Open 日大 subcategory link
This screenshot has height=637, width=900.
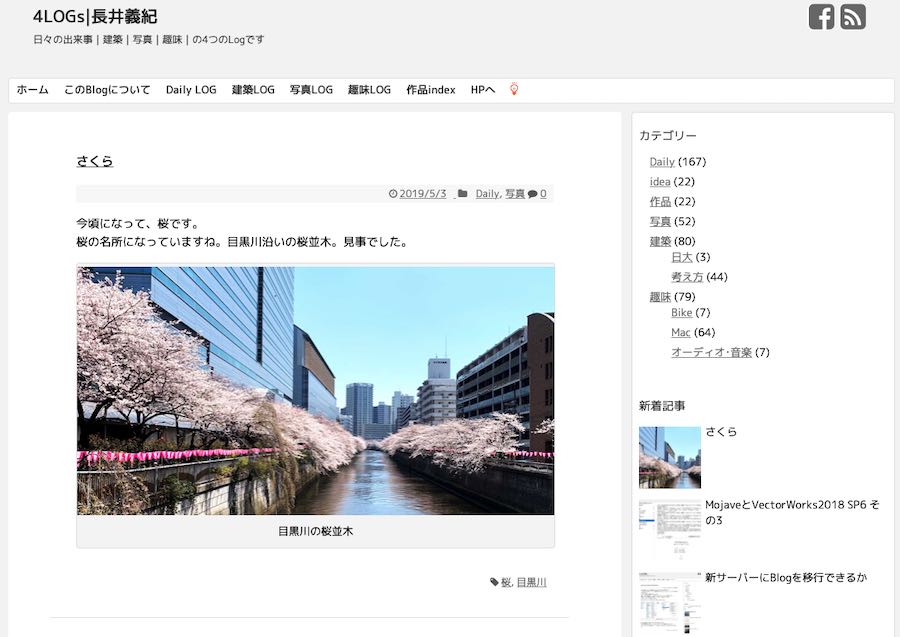coord(682,257)
